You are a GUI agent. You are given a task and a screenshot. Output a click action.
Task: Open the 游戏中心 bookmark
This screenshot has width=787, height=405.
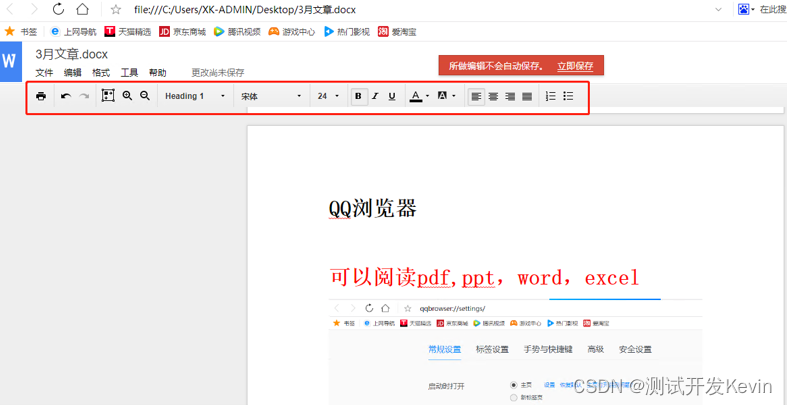tap(292, 32)
